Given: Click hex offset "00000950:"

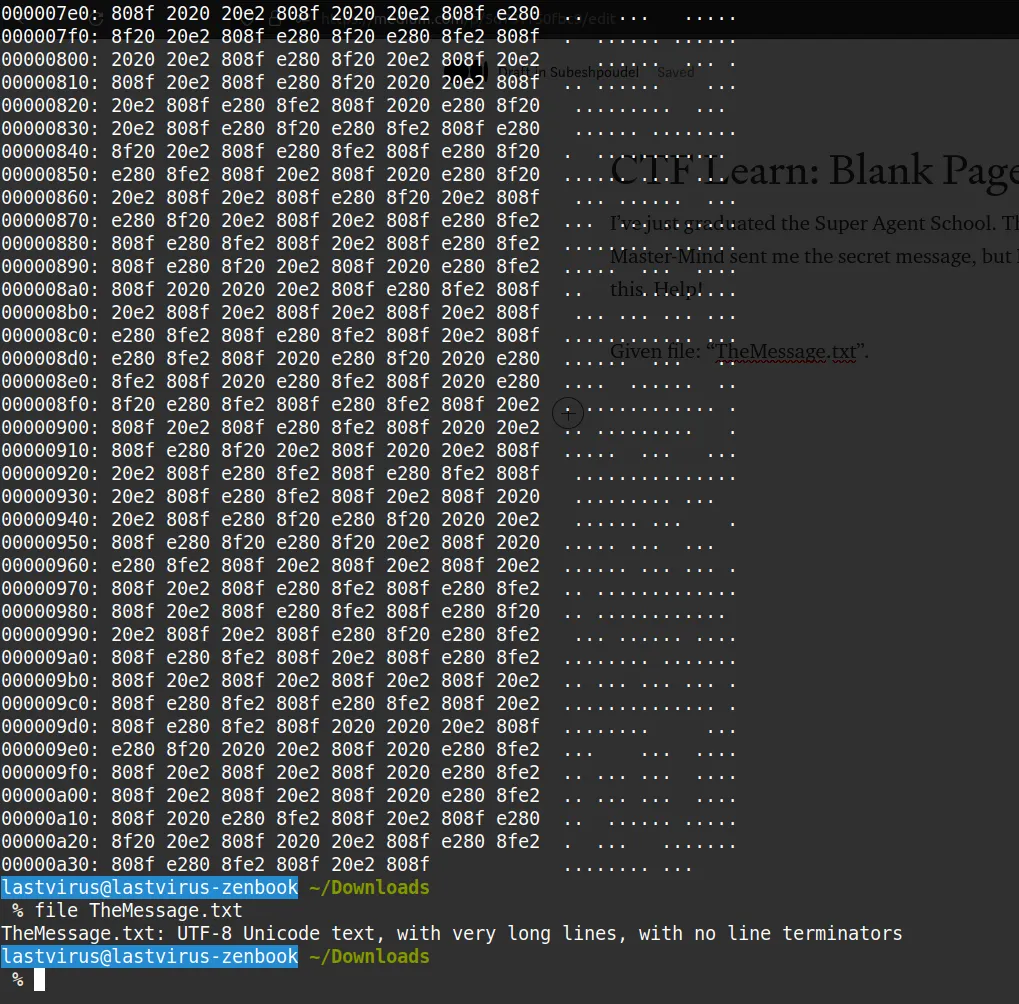Looking at the screenshot, I should click(x=50, y=542).
